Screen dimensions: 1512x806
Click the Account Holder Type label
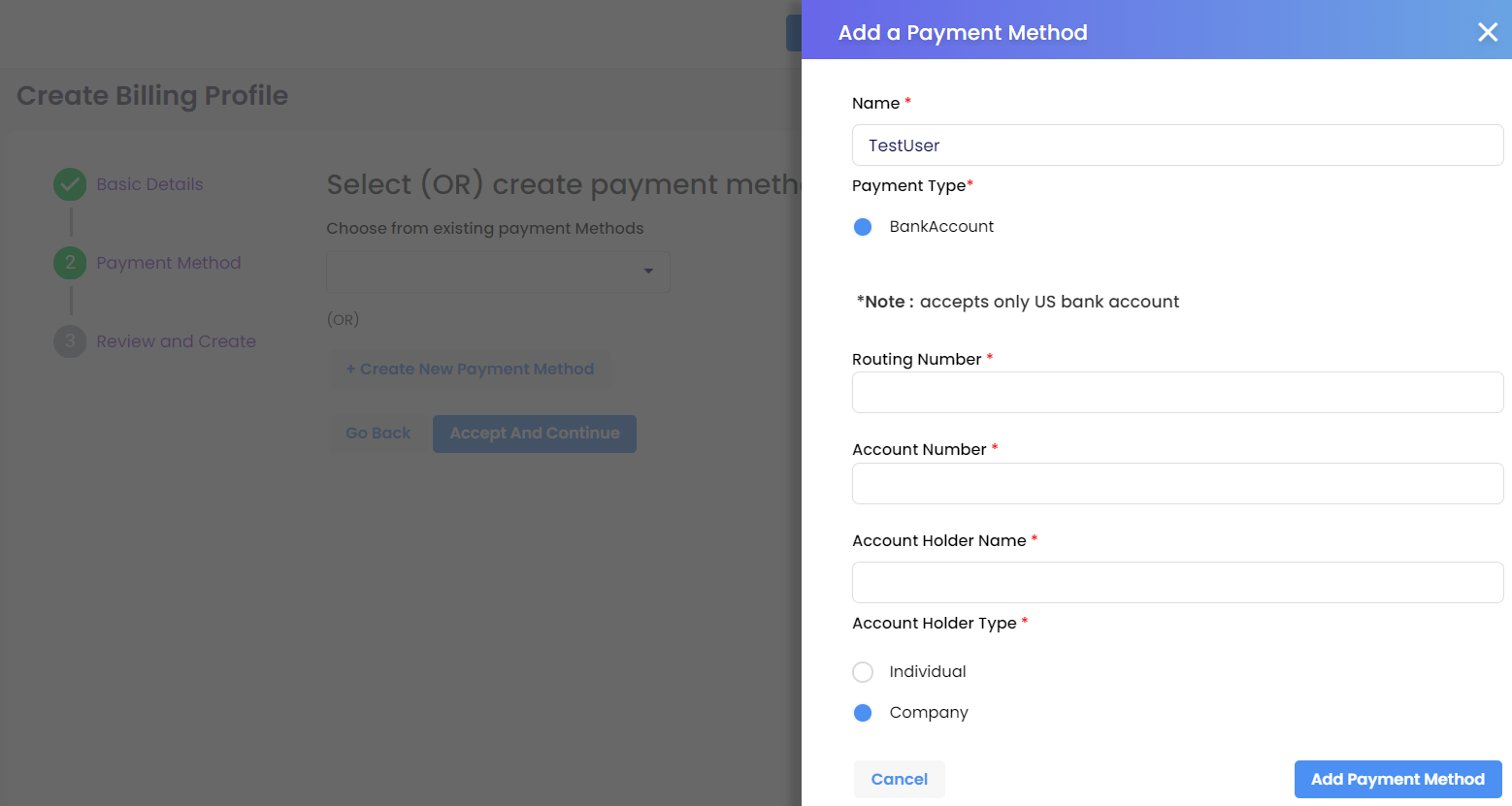coord(935,623)
